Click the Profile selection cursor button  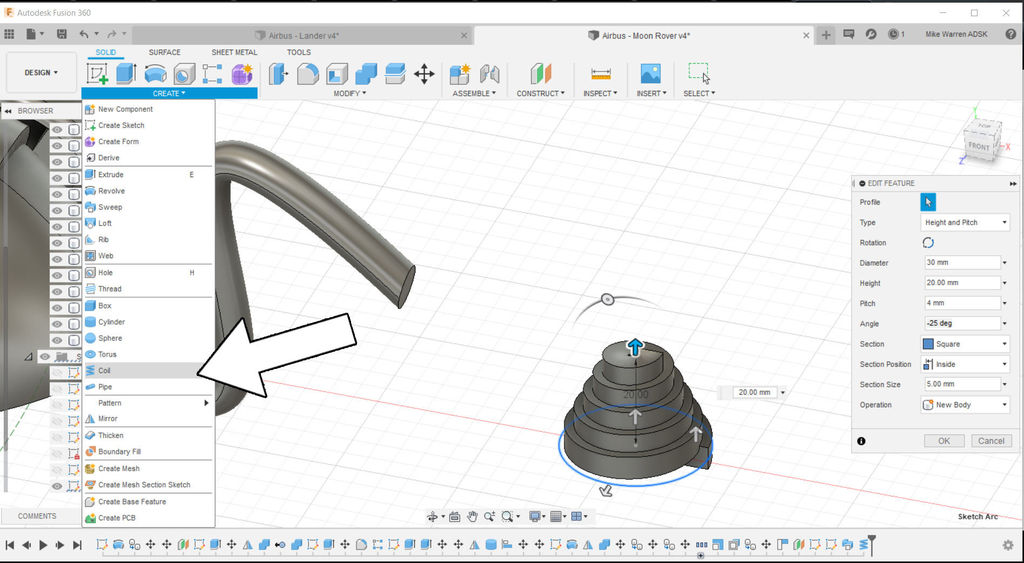(928, 202)
